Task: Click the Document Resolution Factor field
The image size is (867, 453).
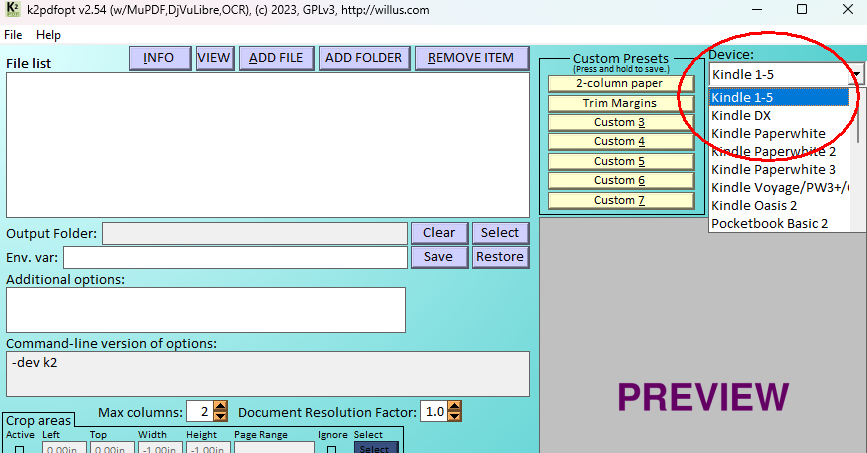Action: click(x=434, y=412)
